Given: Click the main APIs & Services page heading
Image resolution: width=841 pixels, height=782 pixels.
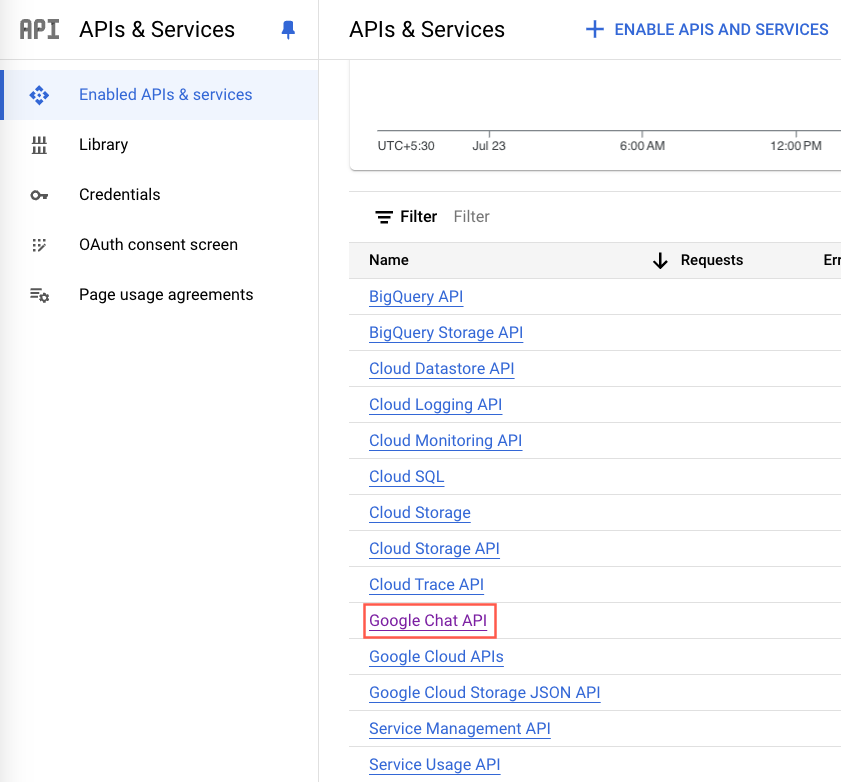Looking at the screenshot, I should click(x=427, y=29).
